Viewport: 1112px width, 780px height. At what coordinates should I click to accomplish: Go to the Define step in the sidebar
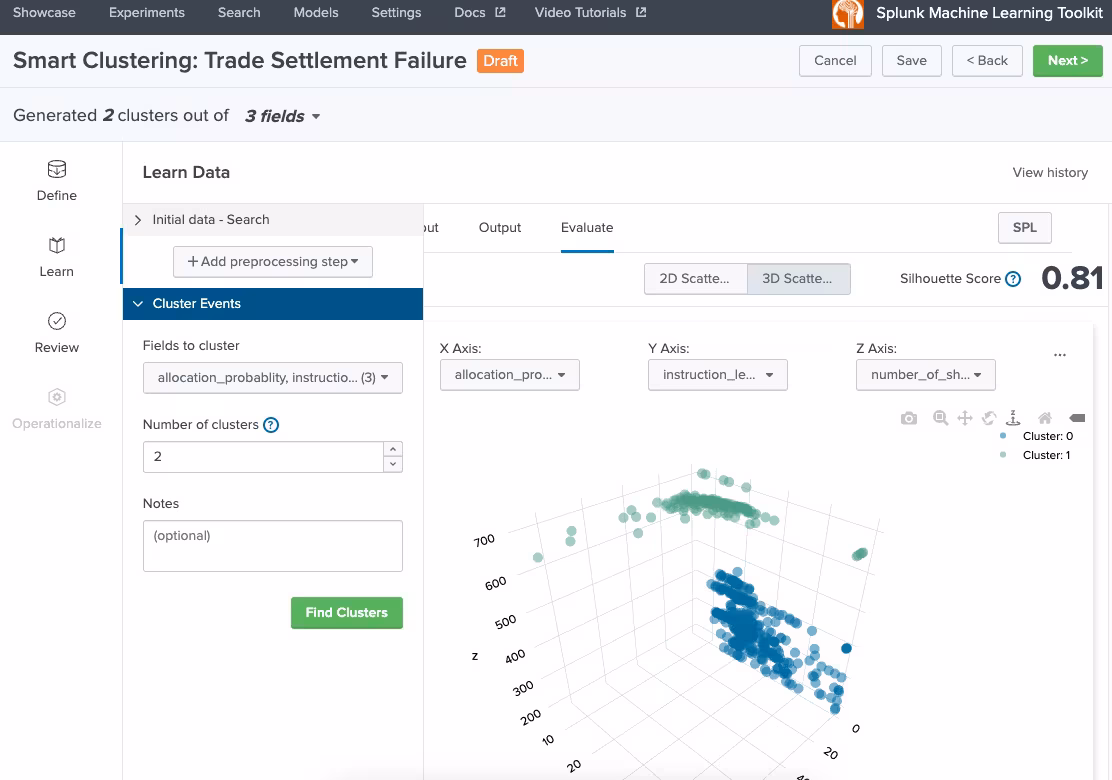[x=57, y=180]
